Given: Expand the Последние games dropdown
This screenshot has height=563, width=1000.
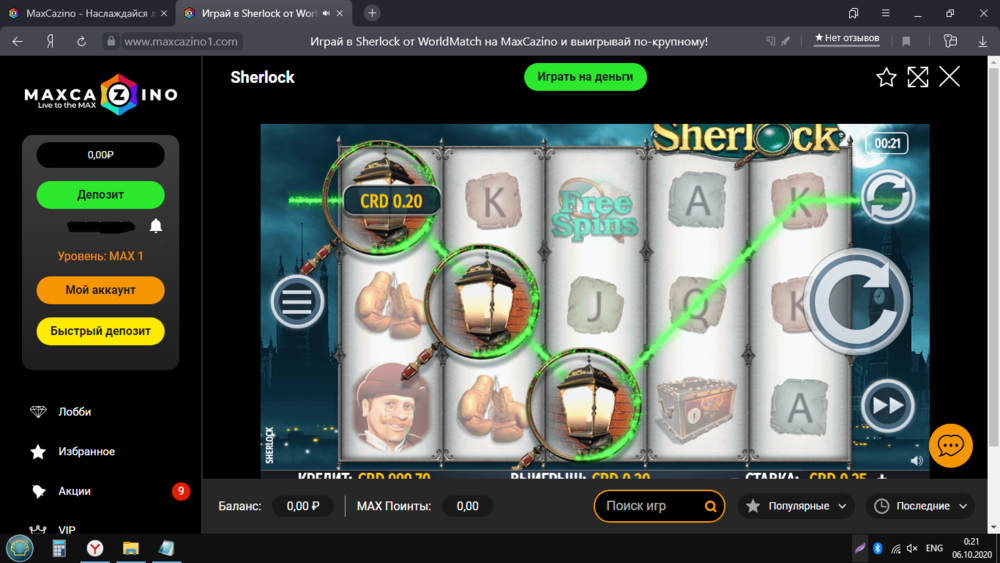Looking at the screenshot, I should [920, 506].
